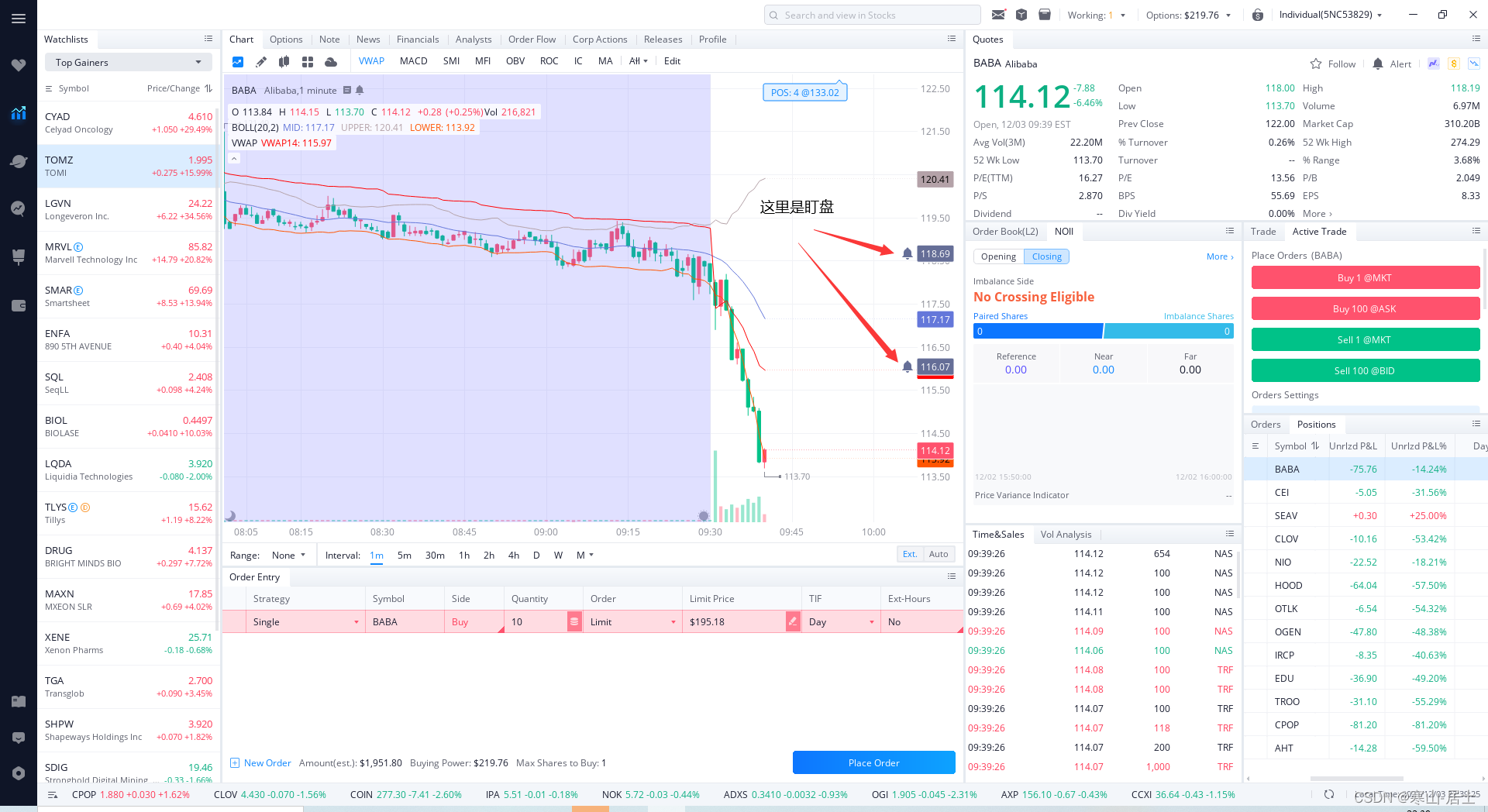Click the note icon beside Alibaba,1 minute
Viewport: 1488px width, 812px height.
point(347,91)
